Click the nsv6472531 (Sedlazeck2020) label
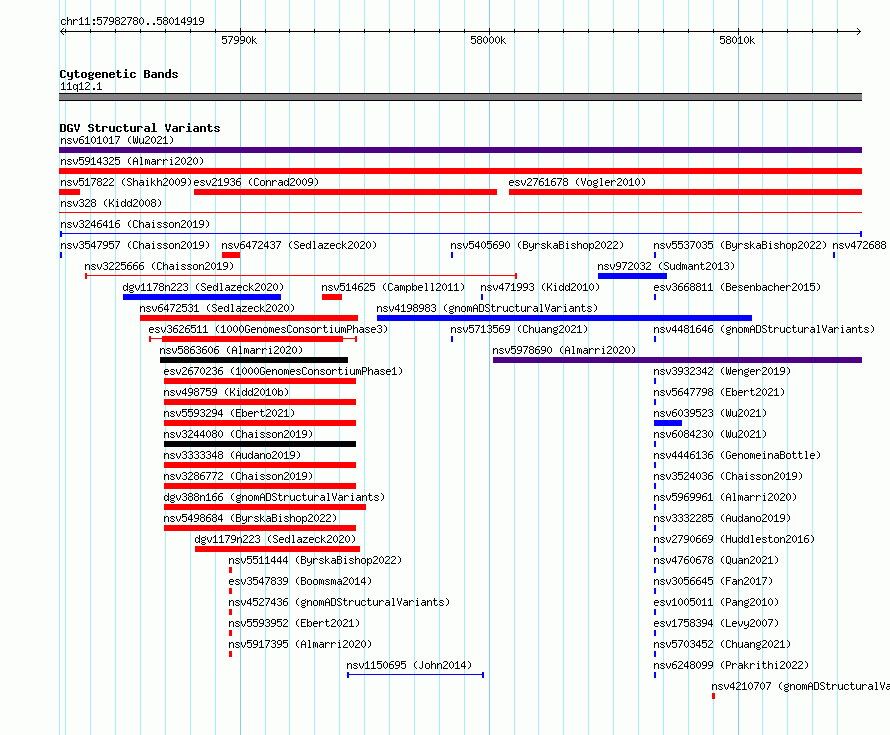890x735 pixels. (x=217, y=308)
